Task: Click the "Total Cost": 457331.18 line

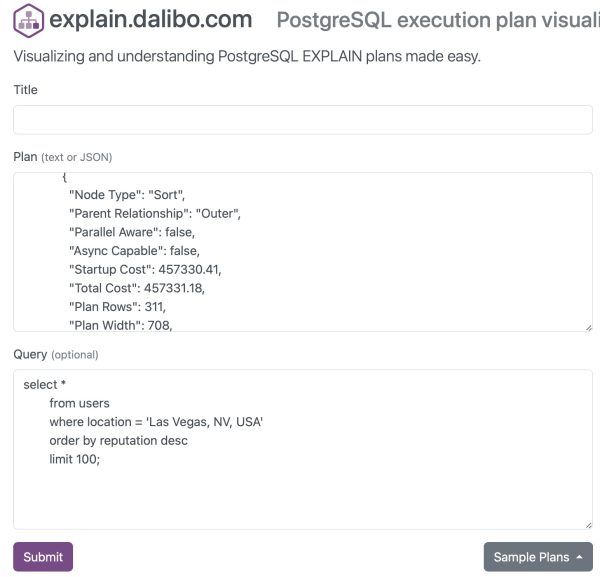Action: pyautogui.click(x=137, y=288)
